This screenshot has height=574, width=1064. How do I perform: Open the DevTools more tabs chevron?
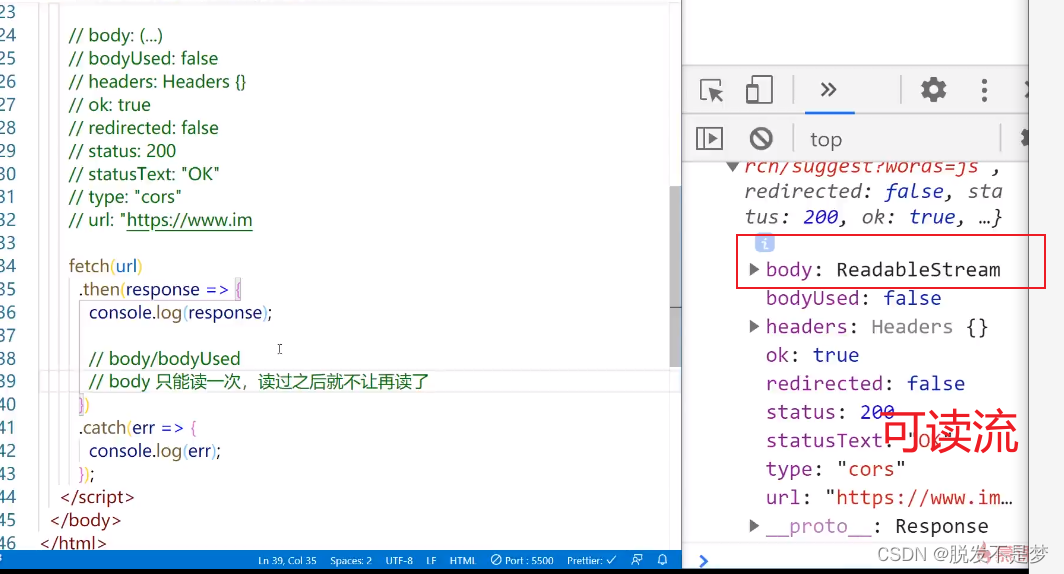[x=829, y=90]
